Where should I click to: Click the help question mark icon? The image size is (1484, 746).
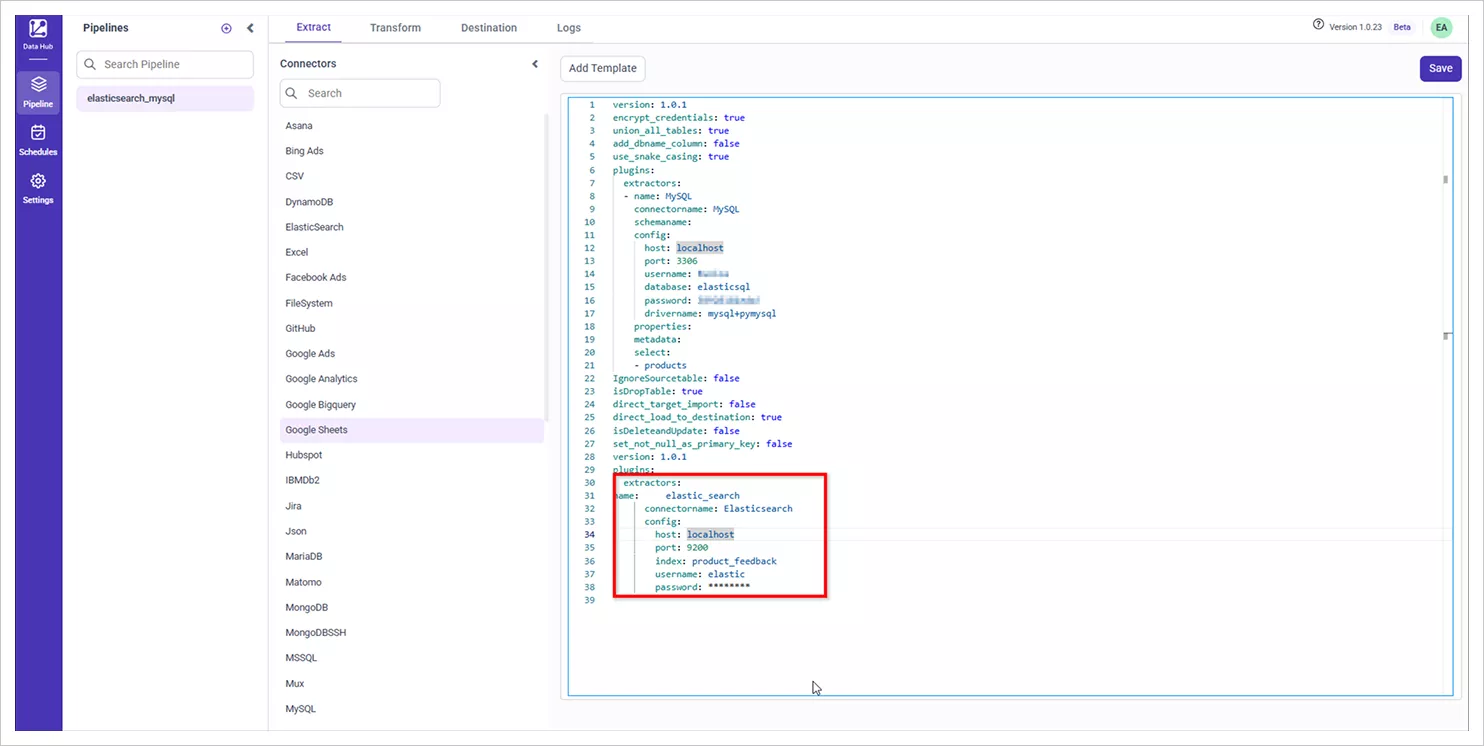click(1318, 25)
